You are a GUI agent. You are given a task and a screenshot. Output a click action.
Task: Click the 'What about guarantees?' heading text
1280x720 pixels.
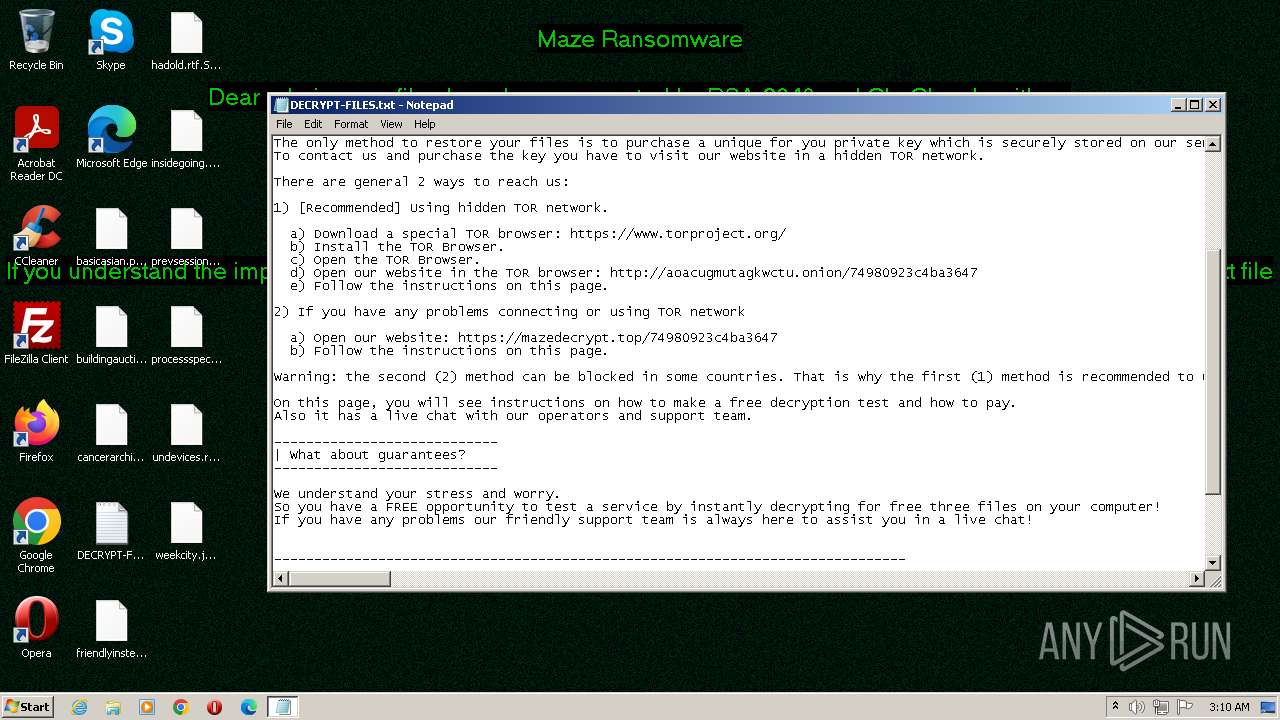[x=377, y=455]
